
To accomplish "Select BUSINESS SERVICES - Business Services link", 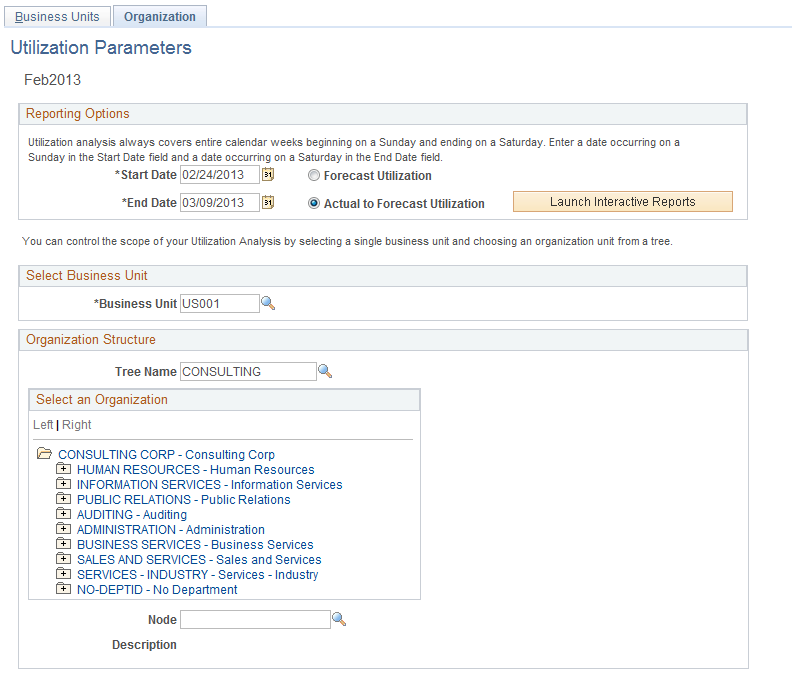I will (195, 545).
